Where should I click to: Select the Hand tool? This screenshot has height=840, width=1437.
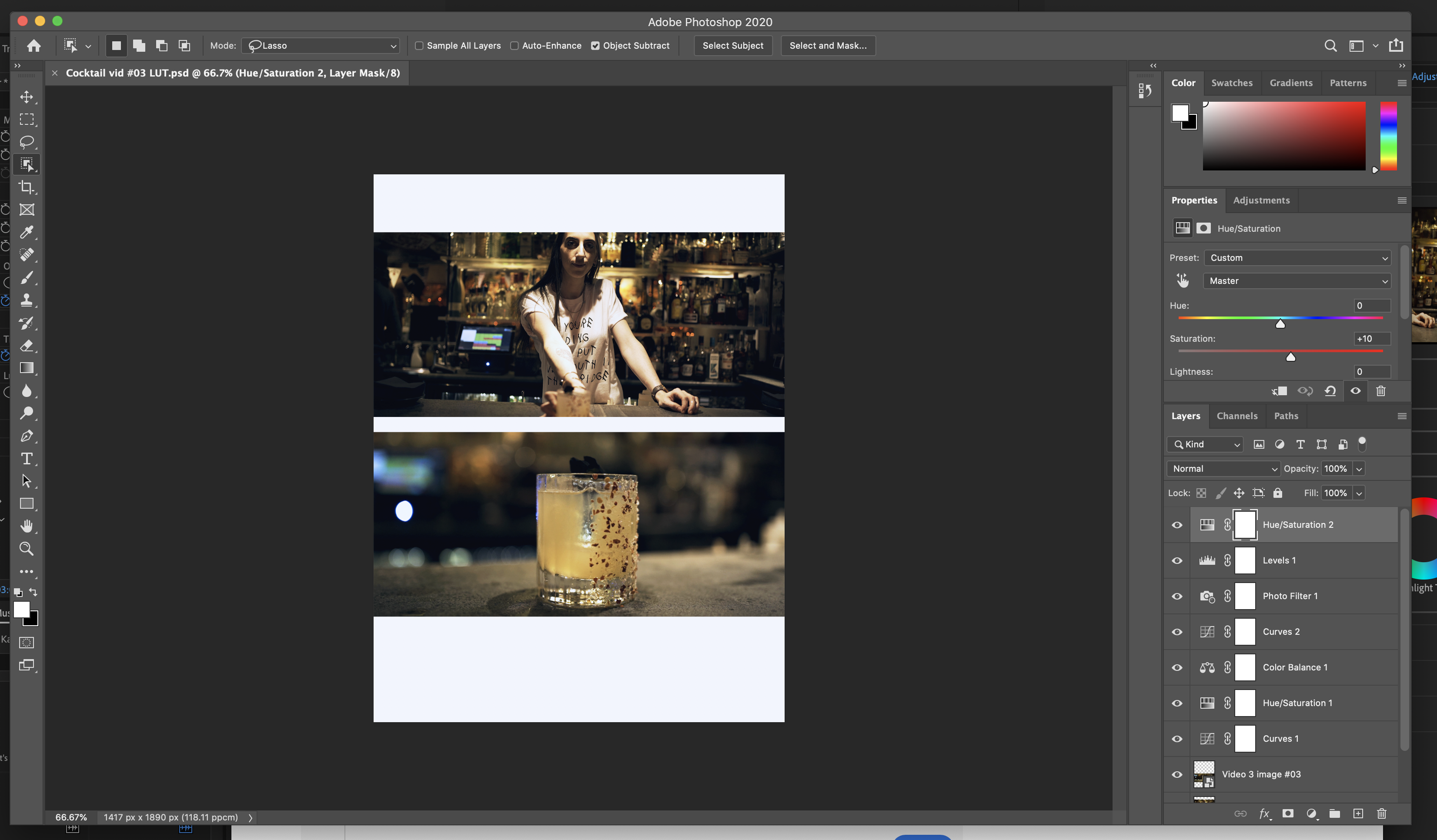pos(26,526)
